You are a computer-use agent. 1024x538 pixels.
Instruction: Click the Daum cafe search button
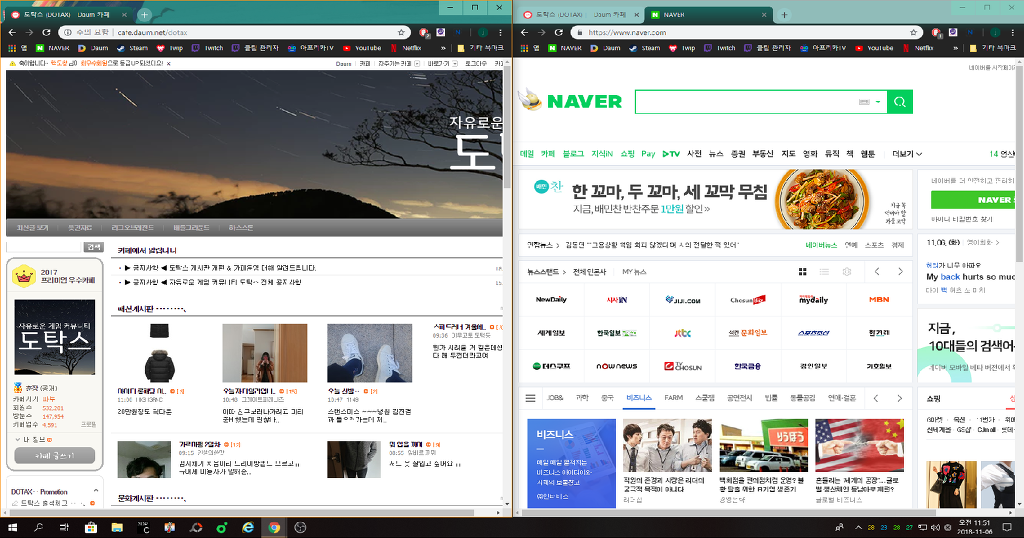[93, 247]
